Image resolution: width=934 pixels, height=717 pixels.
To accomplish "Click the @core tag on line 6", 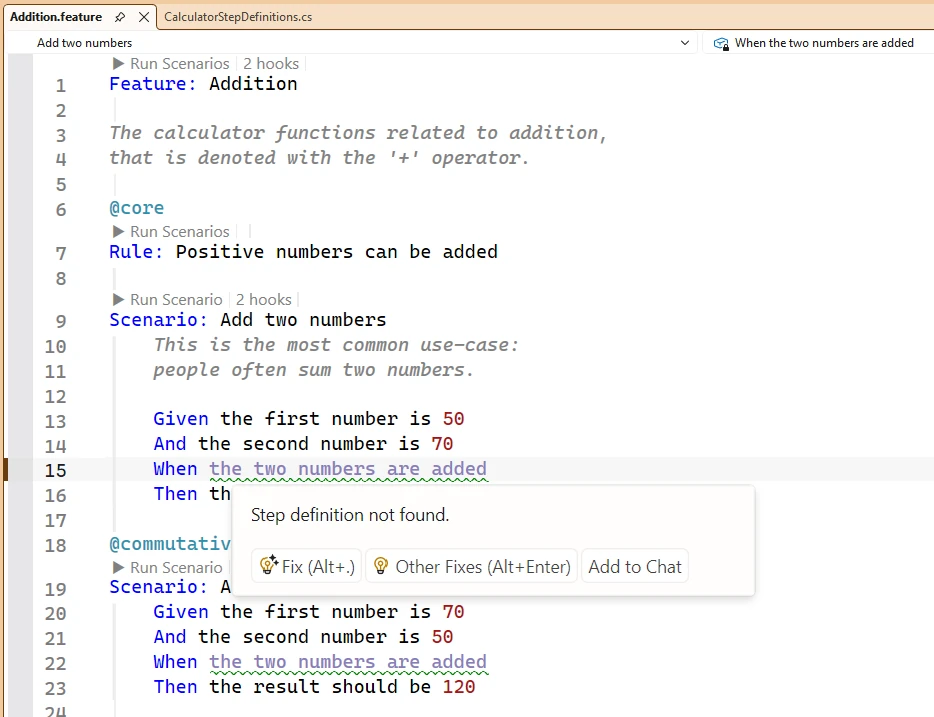I will point(136,208).
